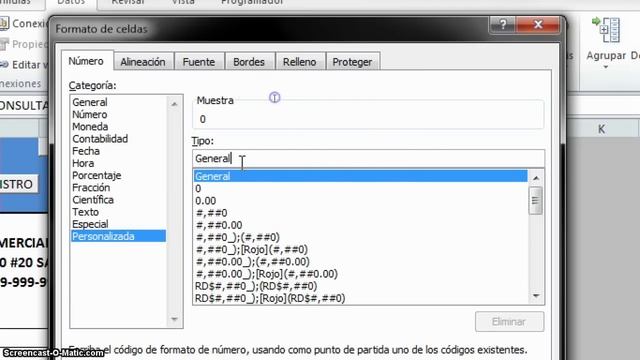Select the Contabilidad category
Image resolution: width=640 pixels, height=360 pixels.
click(100, 139)
